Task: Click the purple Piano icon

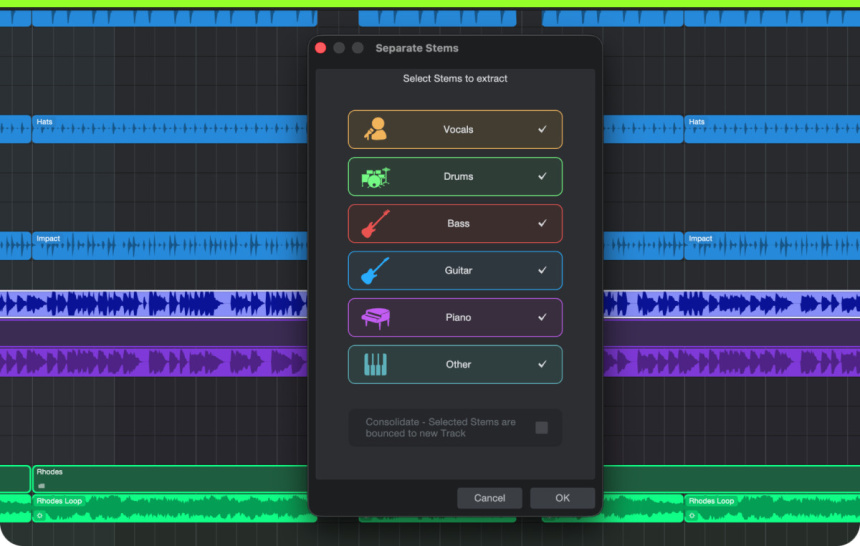Action: click(376, 318)
